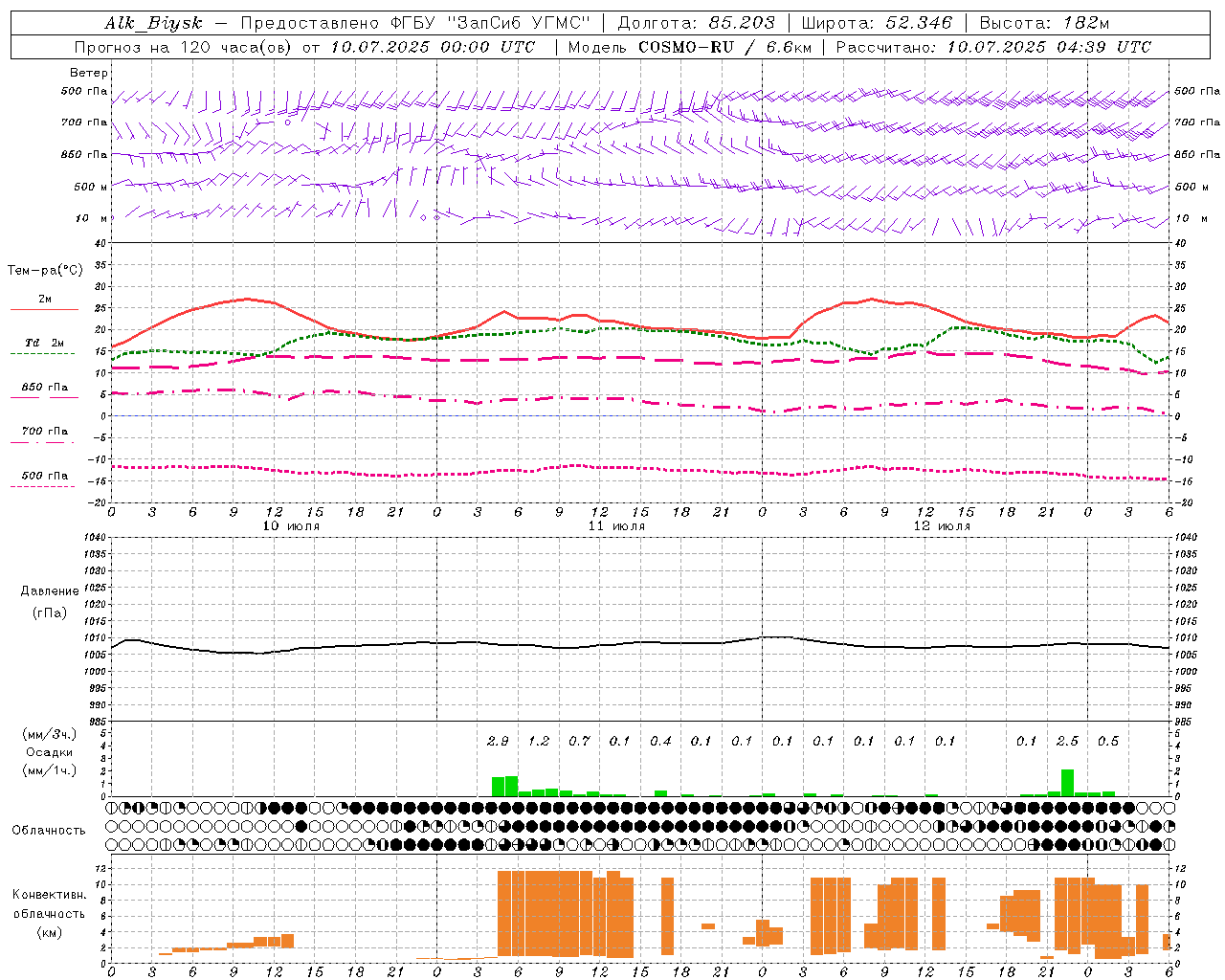Viewport: 1225px width, 980px height.
Task: Click the 'Тем-ра(°C)' temperature panel label
Action: pyautogui.click(x=46, y=270)
